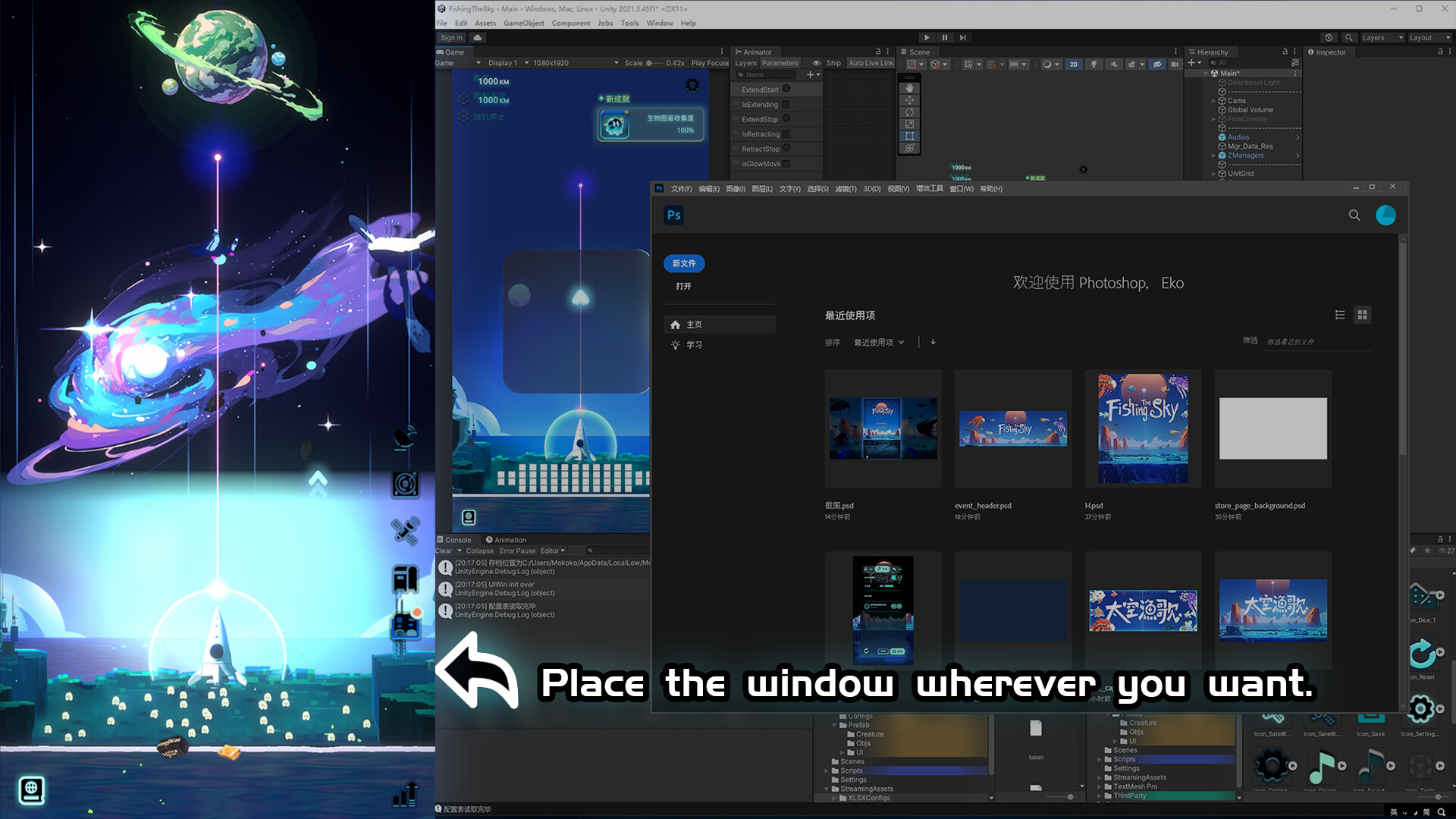Click the 新文件 button in Photoshop
The width and height of the screenshot is (1456, 819).
click(683, 263)
